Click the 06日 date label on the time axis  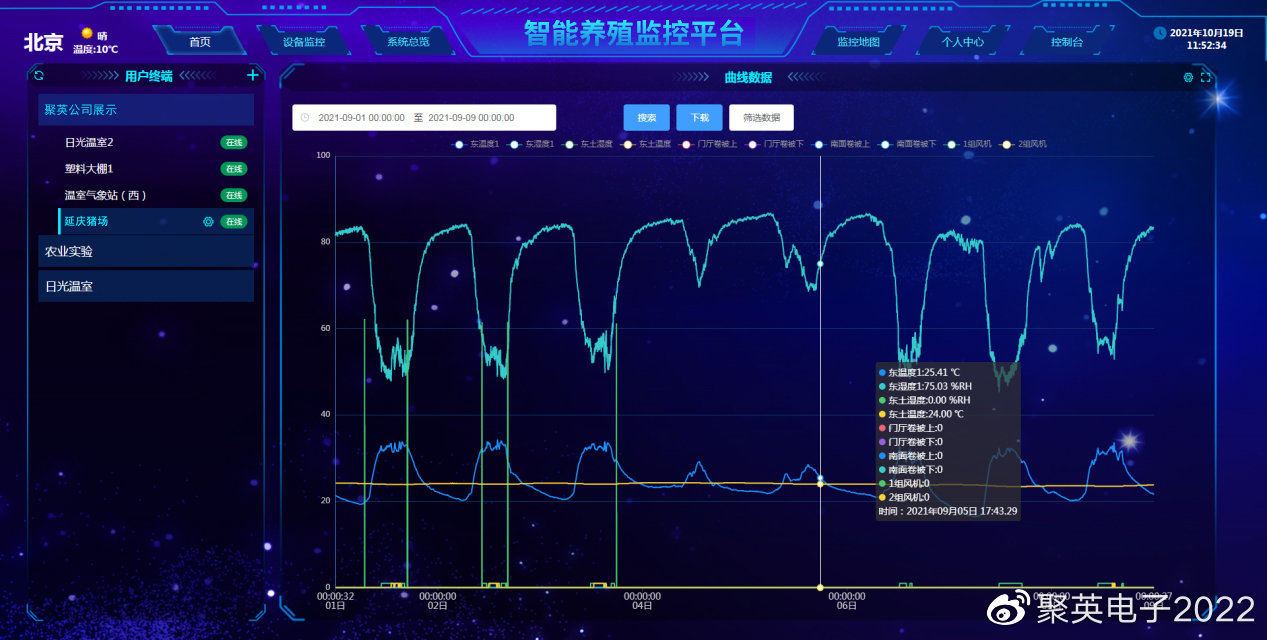(846, 606)
